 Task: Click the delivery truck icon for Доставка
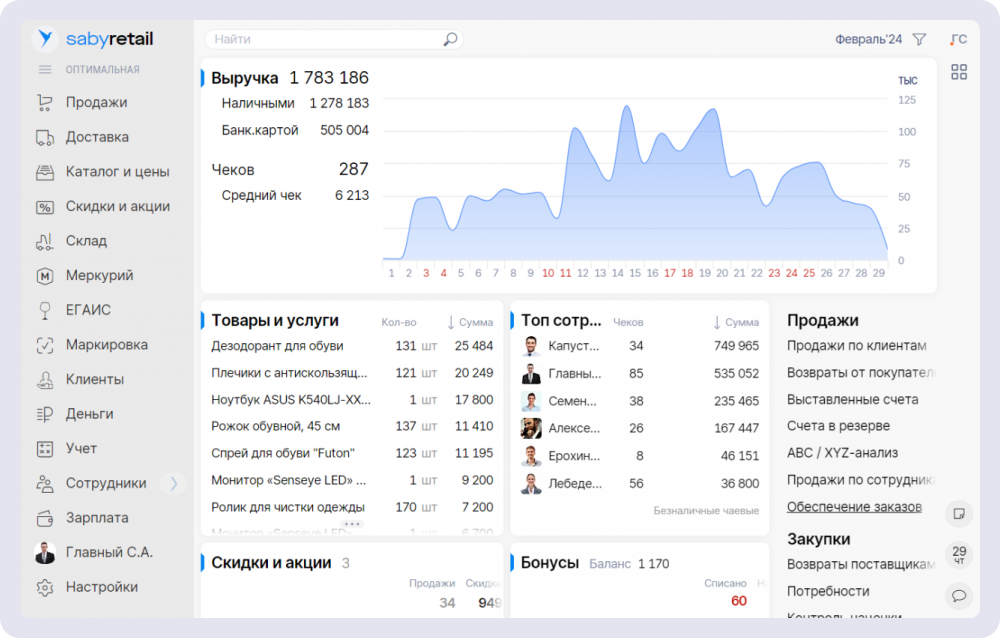(44, 137)
